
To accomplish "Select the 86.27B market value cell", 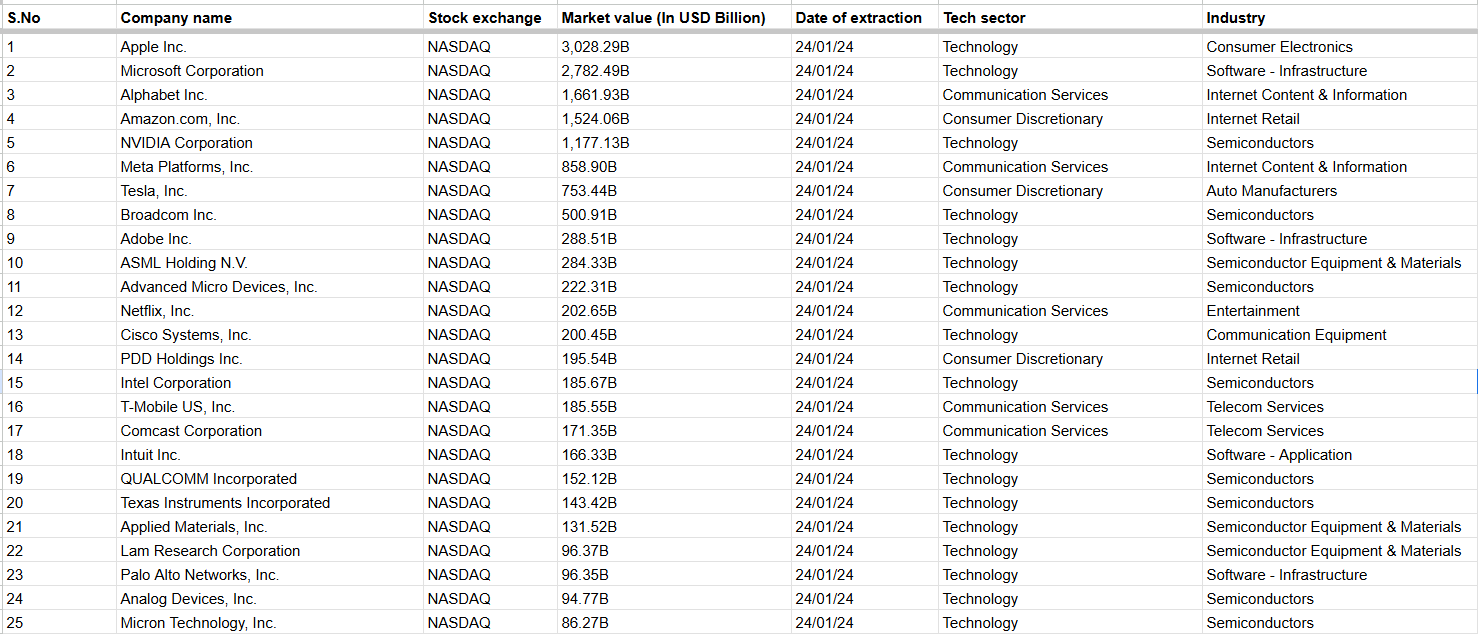I will (x=674, y=623).
